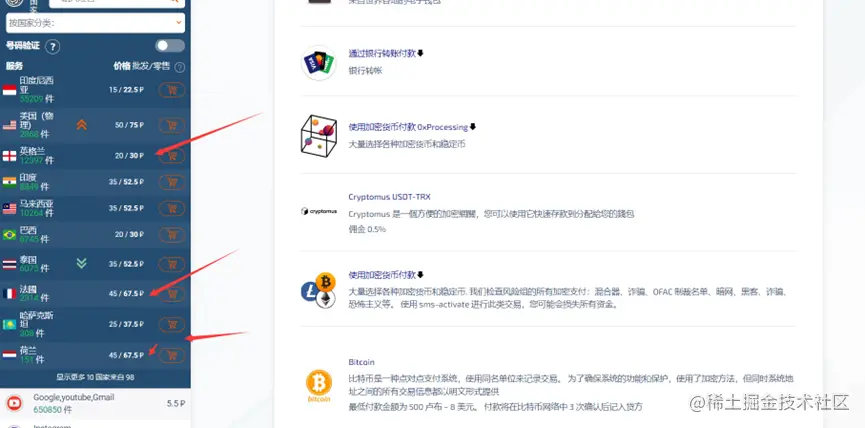
Task: Click the cart icon for England
Action: coord(172,156)
